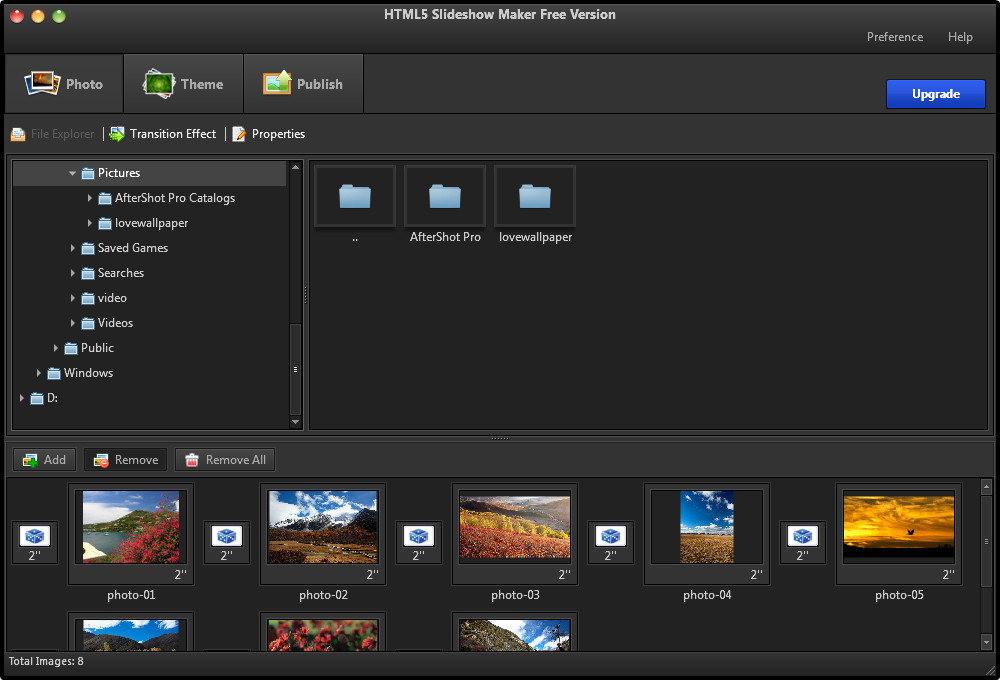
Task: Click transition icon before photo-04
Action: tap(610, 536)
